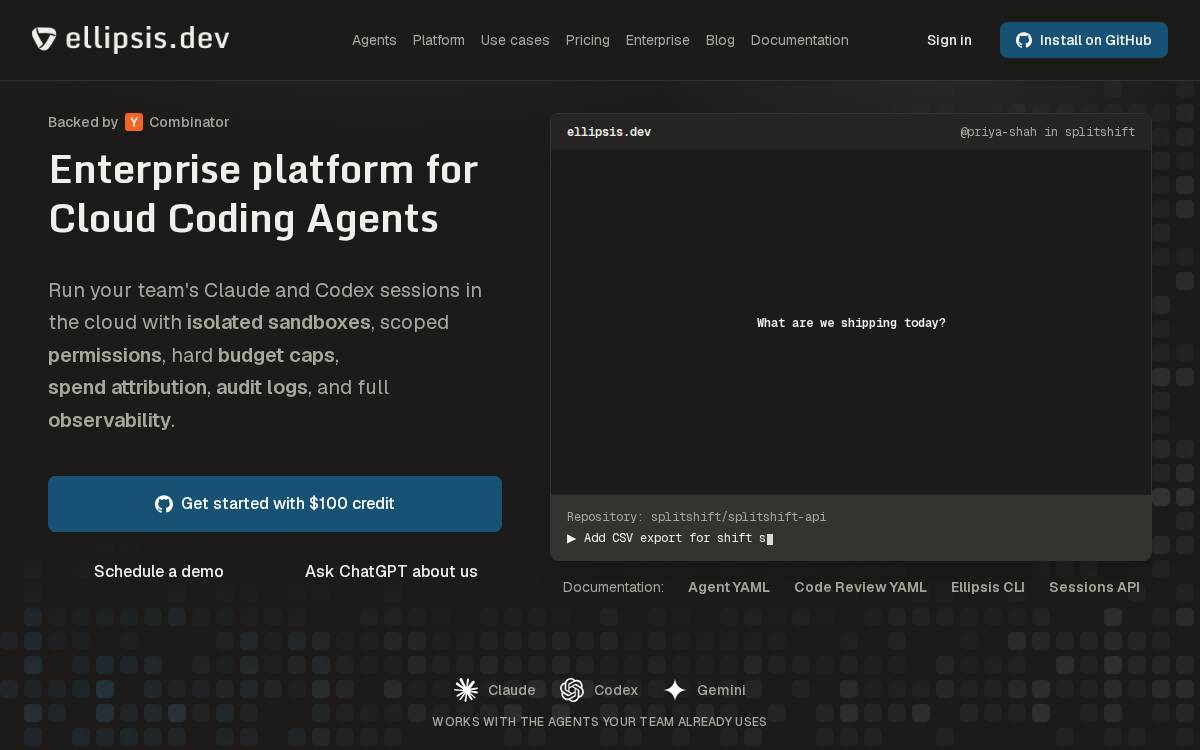The height and width of the screenshot is (750, 1200).
Task: Click the Gemini sparkle icon
Action: (675, 690)
